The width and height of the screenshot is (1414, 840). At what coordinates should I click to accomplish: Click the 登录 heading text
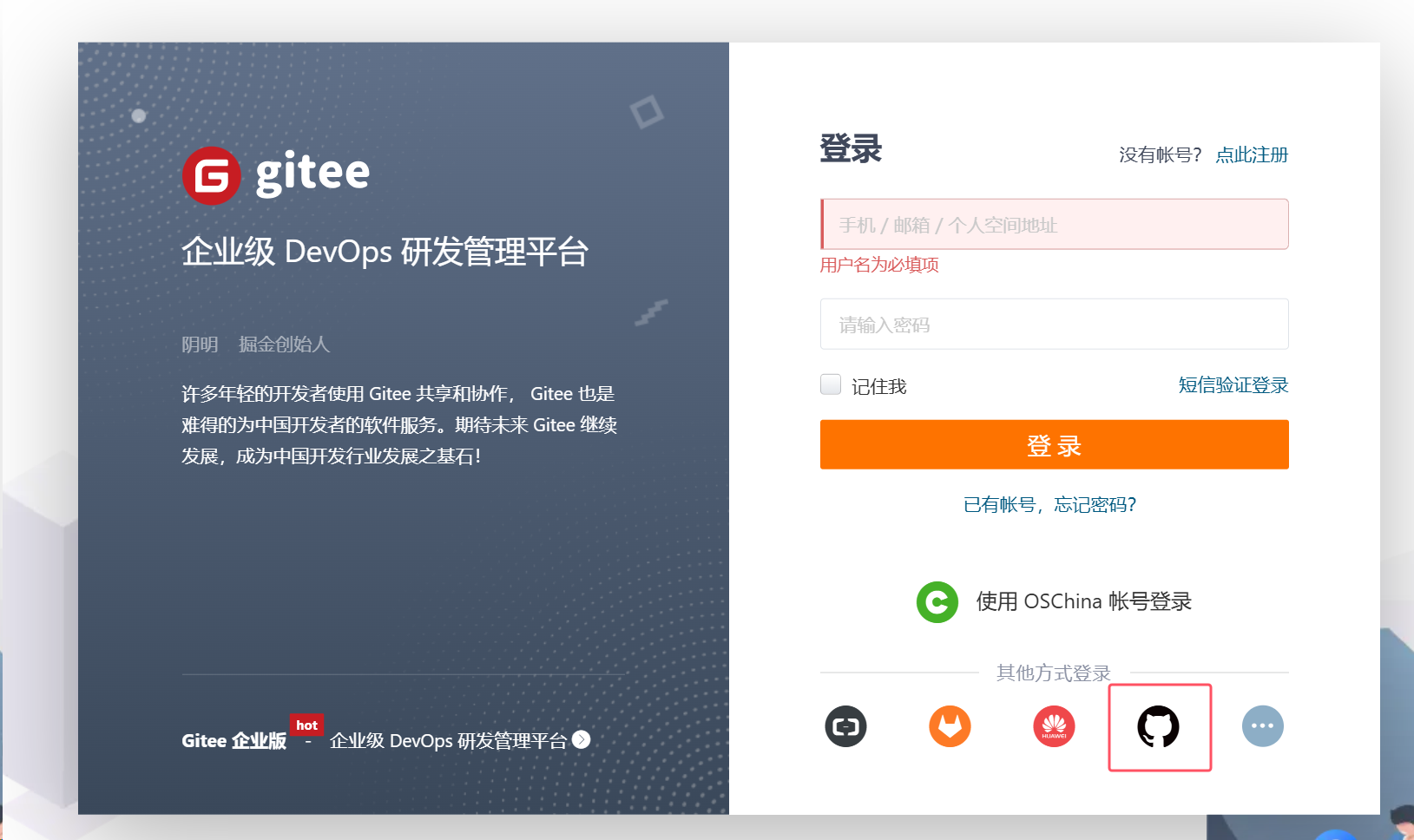click(x=851, y=148)
